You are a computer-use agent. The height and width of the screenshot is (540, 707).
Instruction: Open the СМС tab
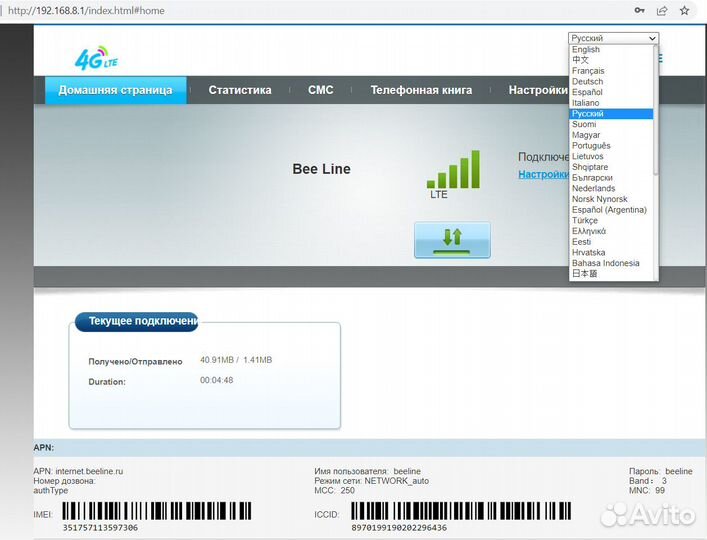pyautogui.click(x=321, y=90)
